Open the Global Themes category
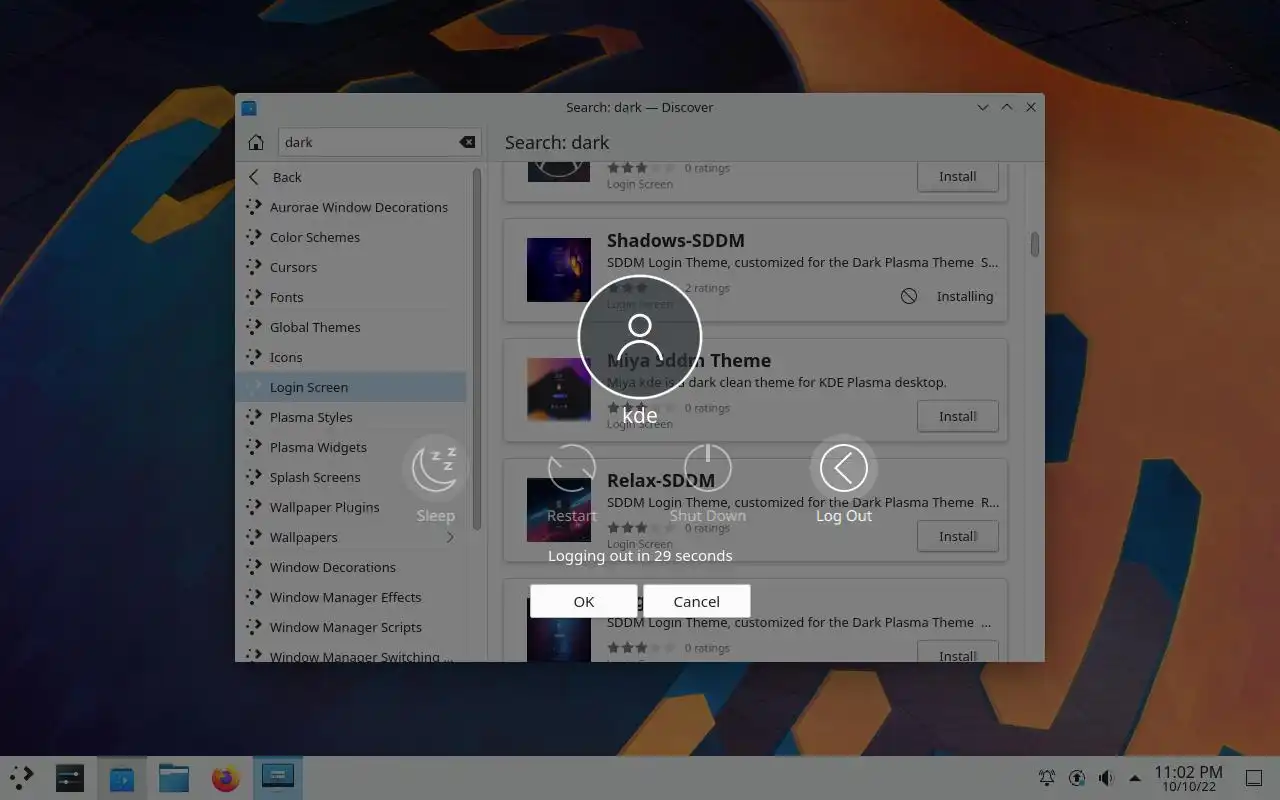This screenshot has height=800, width=1280. pyautogui.click(x=351, y=327)
